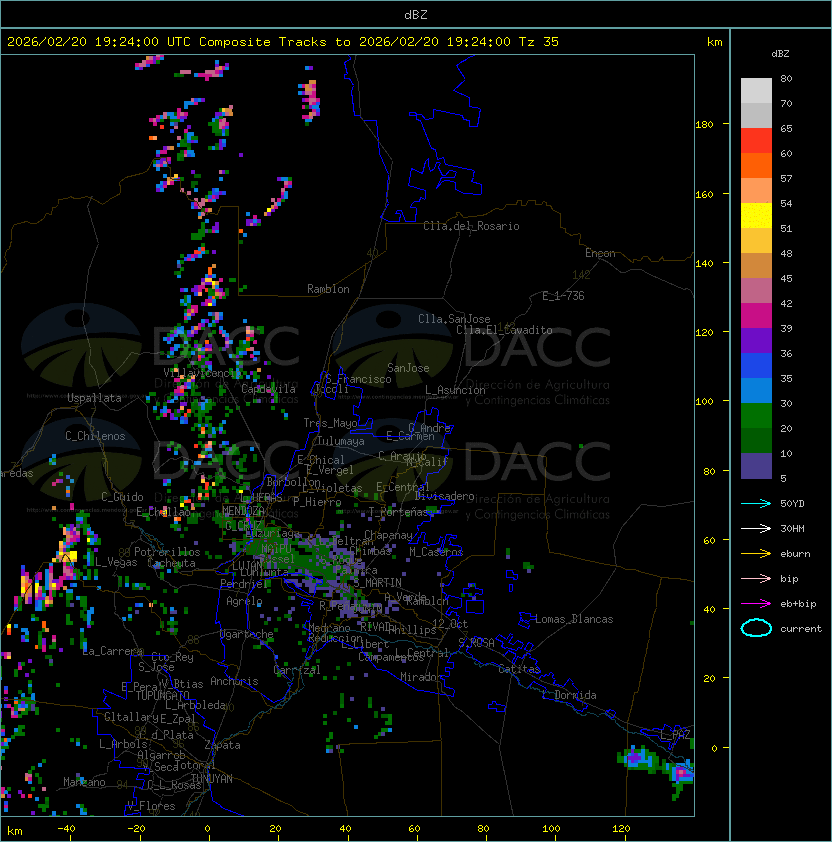This screenshot has height=842, width=832.
Task: Select the yellow eburn arrow symbol
Action: [756, 554]
